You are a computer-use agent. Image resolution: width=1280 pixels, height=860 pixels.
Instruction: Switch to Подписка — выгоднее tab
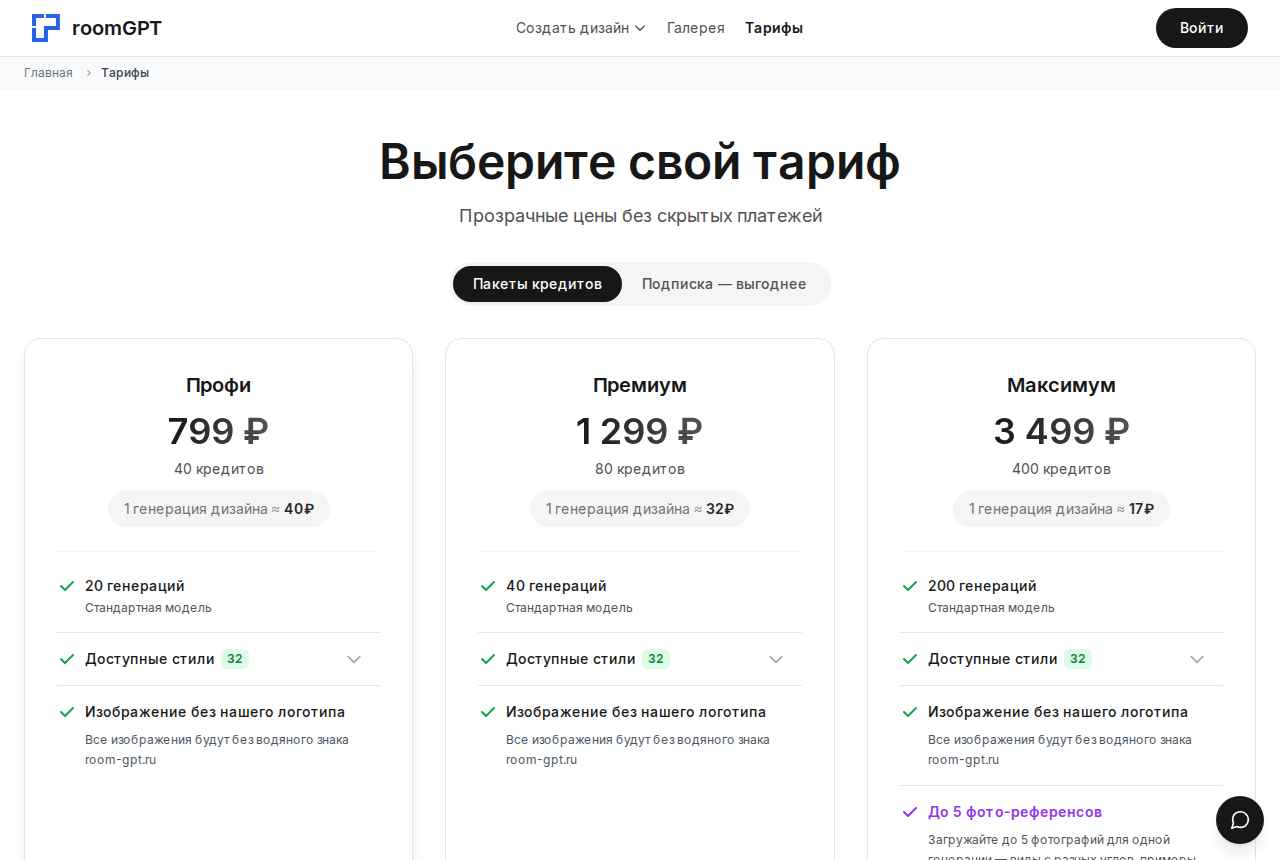(724, 284)
